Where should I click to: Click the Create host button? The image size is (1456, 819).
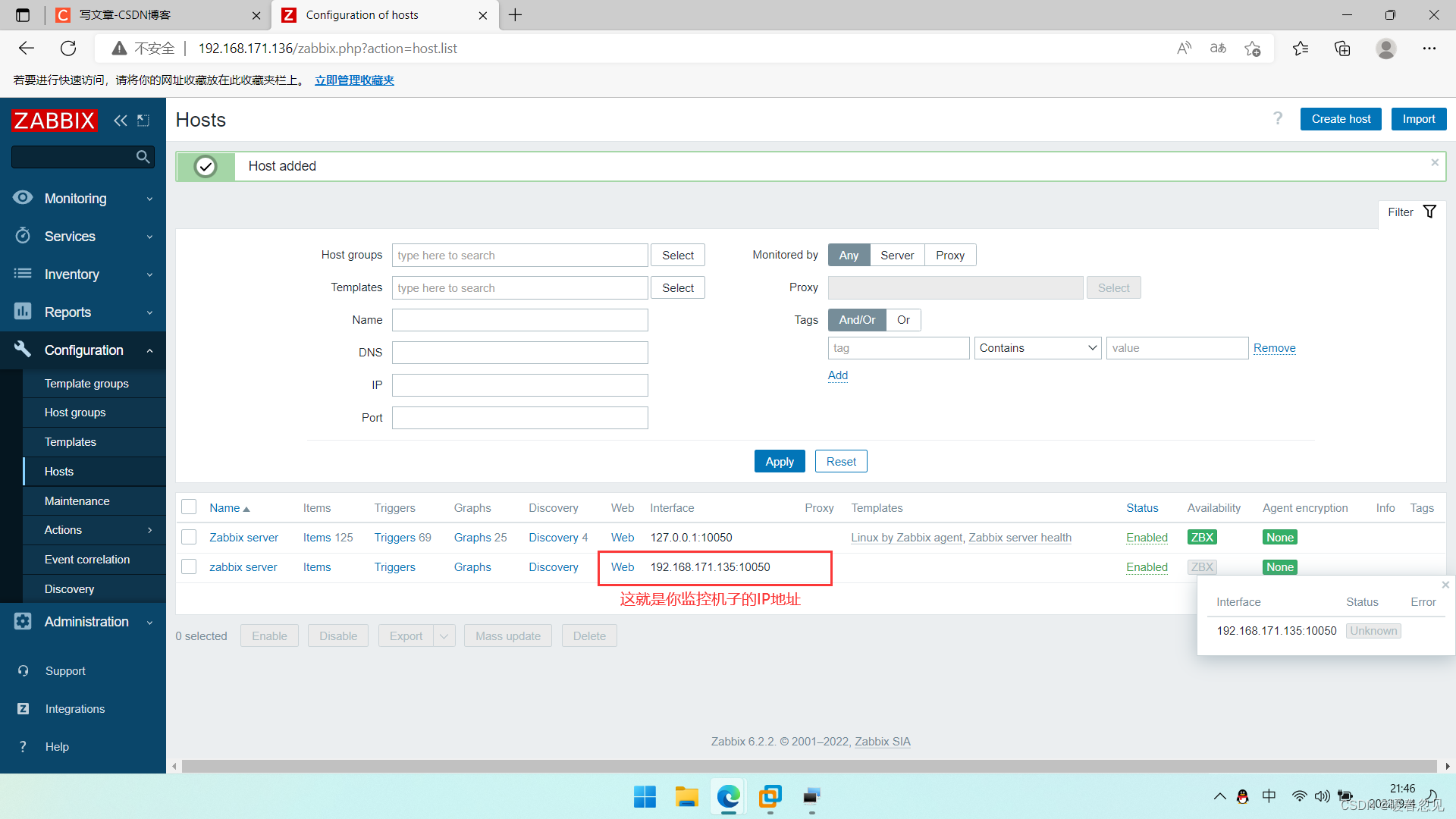pyautogui.click(x=1341, y=119)
